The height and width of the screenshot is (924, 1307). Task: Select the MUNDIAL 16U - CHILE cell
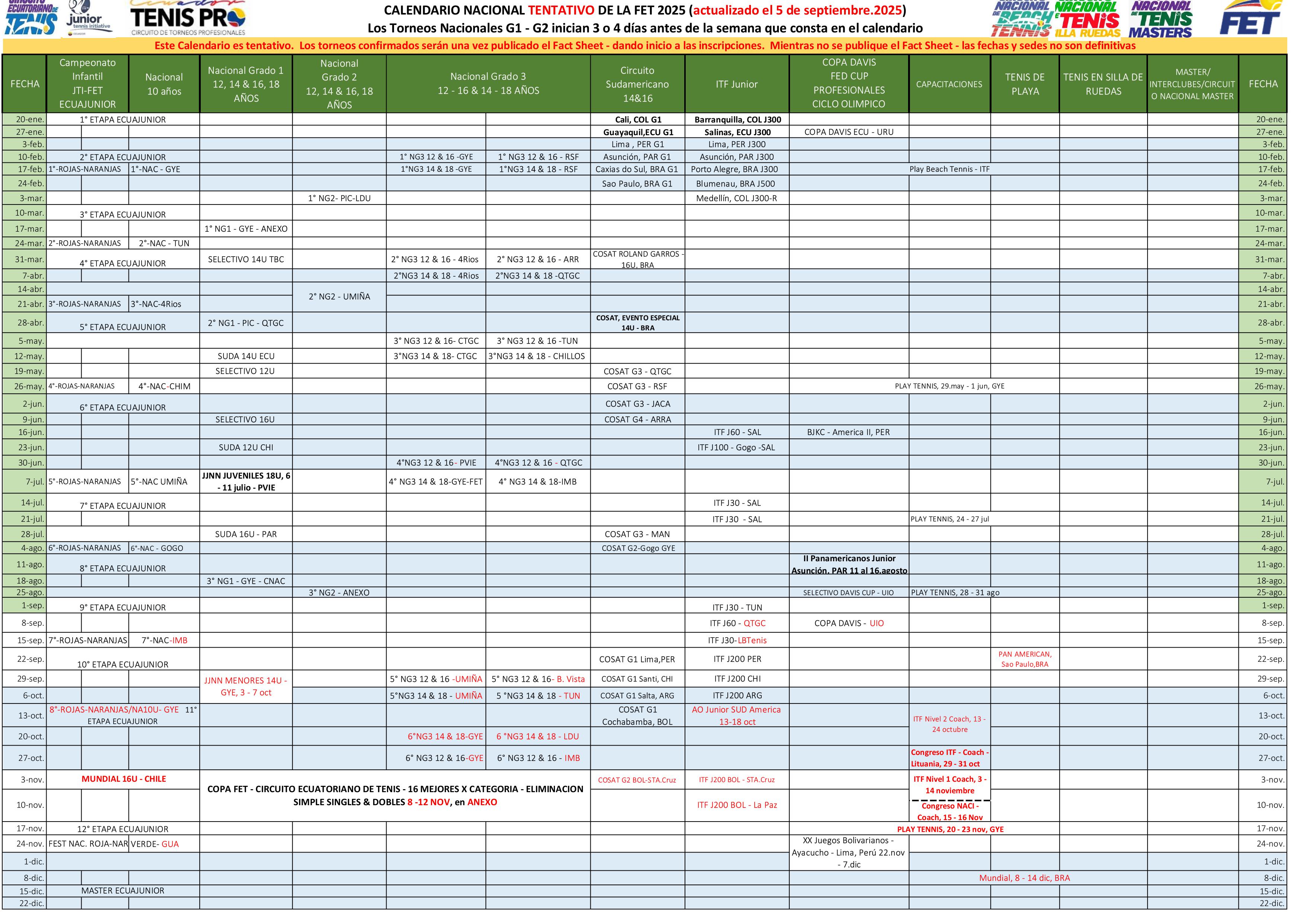[124, 779]
